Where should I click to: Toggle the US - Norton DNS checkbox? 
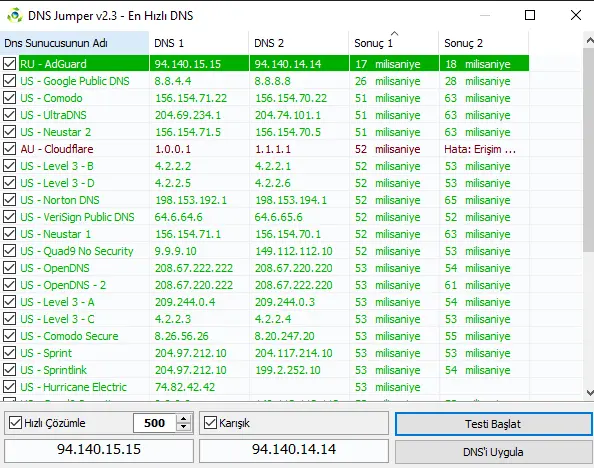pyautogui.click(x=9, y=200)
